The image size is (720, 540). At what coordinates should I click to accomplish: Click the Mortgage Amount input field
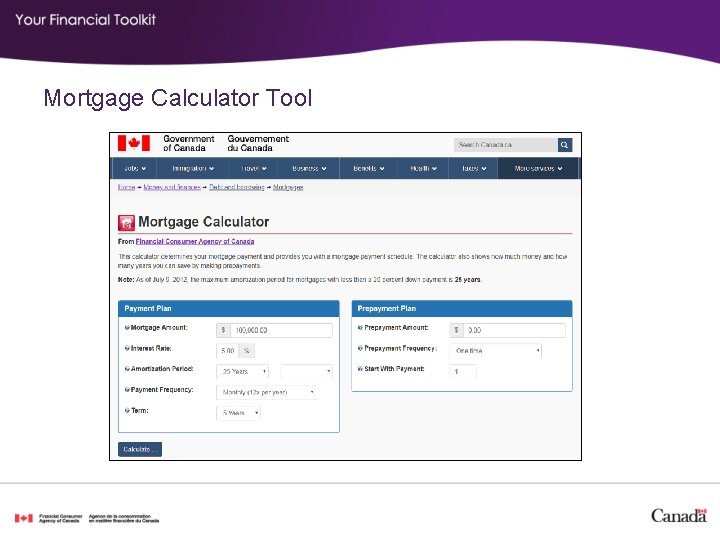pyautogui.click(x=281, y=330)
